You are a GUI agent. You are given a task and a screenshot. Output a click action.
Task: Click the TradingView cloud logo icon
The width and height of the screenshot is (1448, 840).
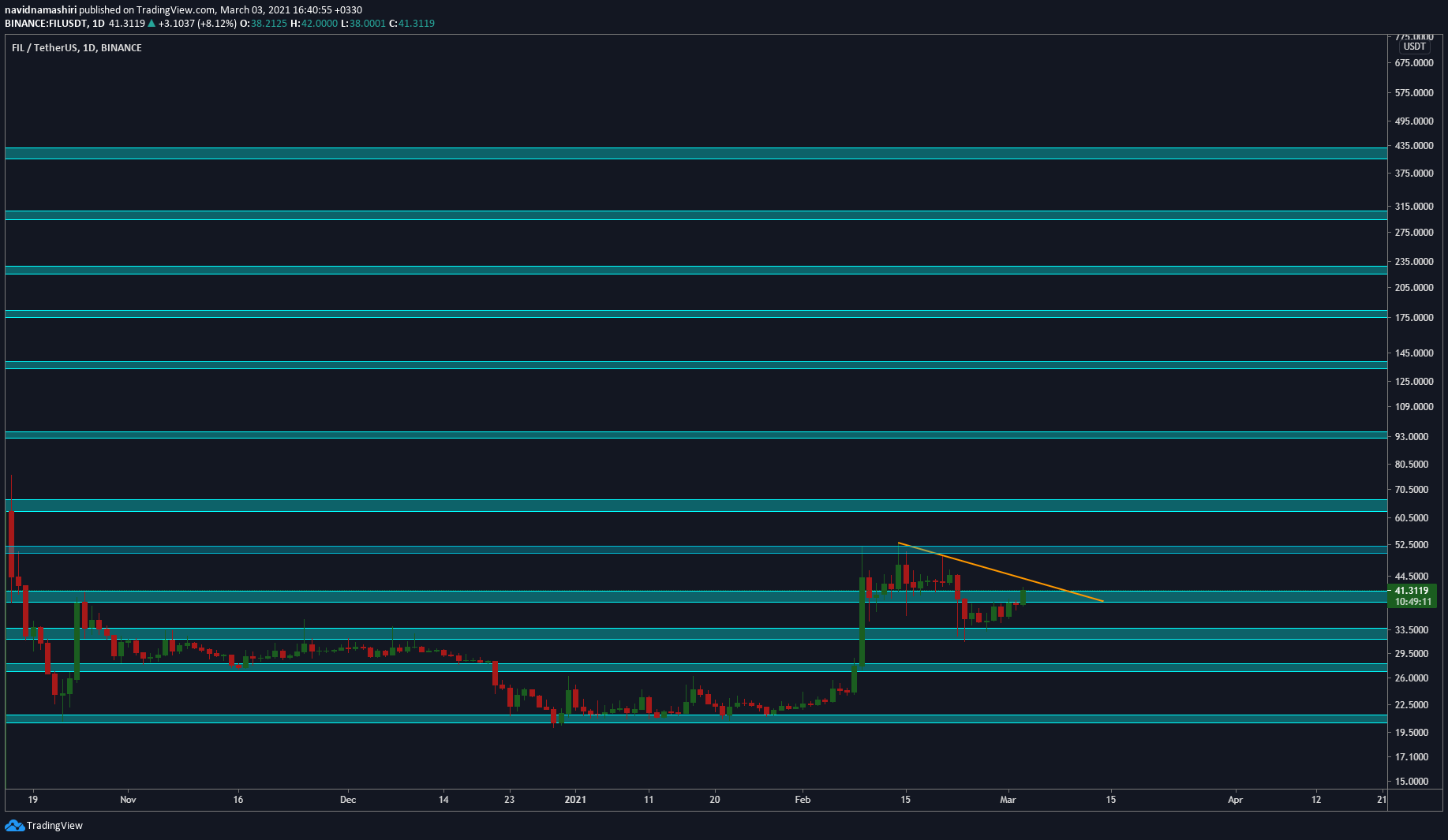[14, 825]
